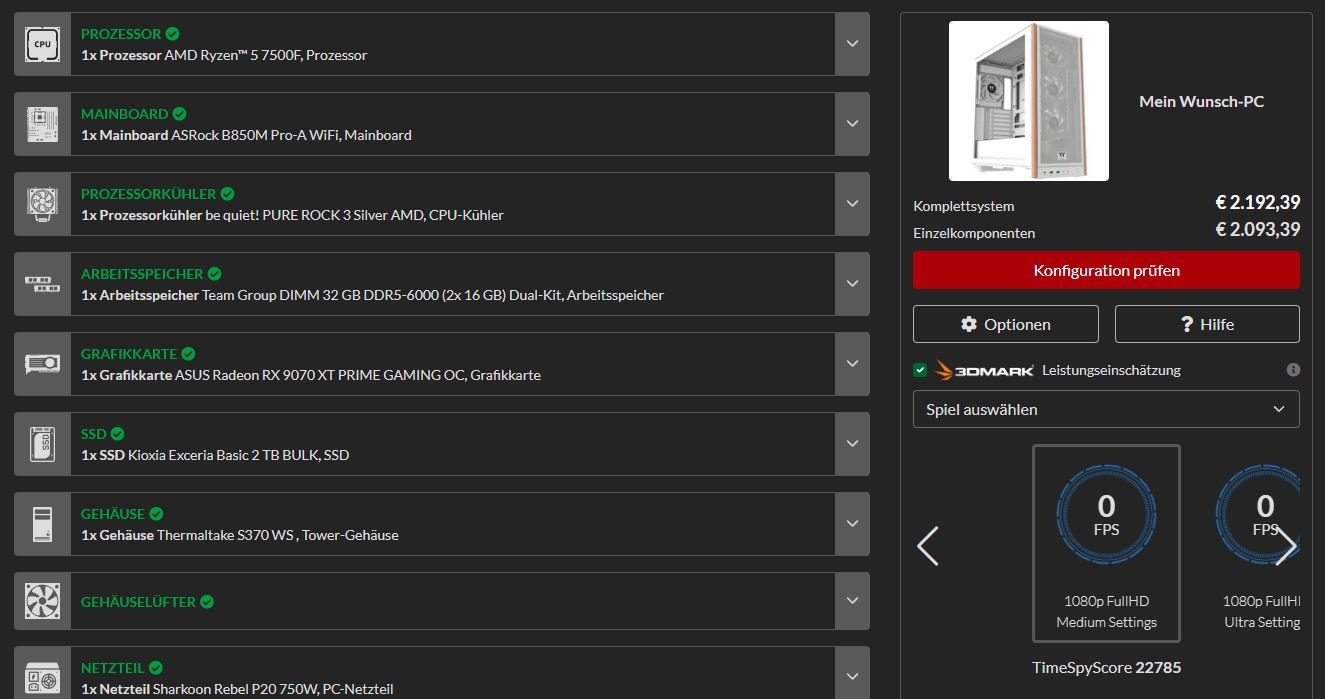Screen dimensions: 1325x699
Task: Click the fan icon in the Gehäuselüfter row
Action: pyautogui.click(x=42, y=601)
